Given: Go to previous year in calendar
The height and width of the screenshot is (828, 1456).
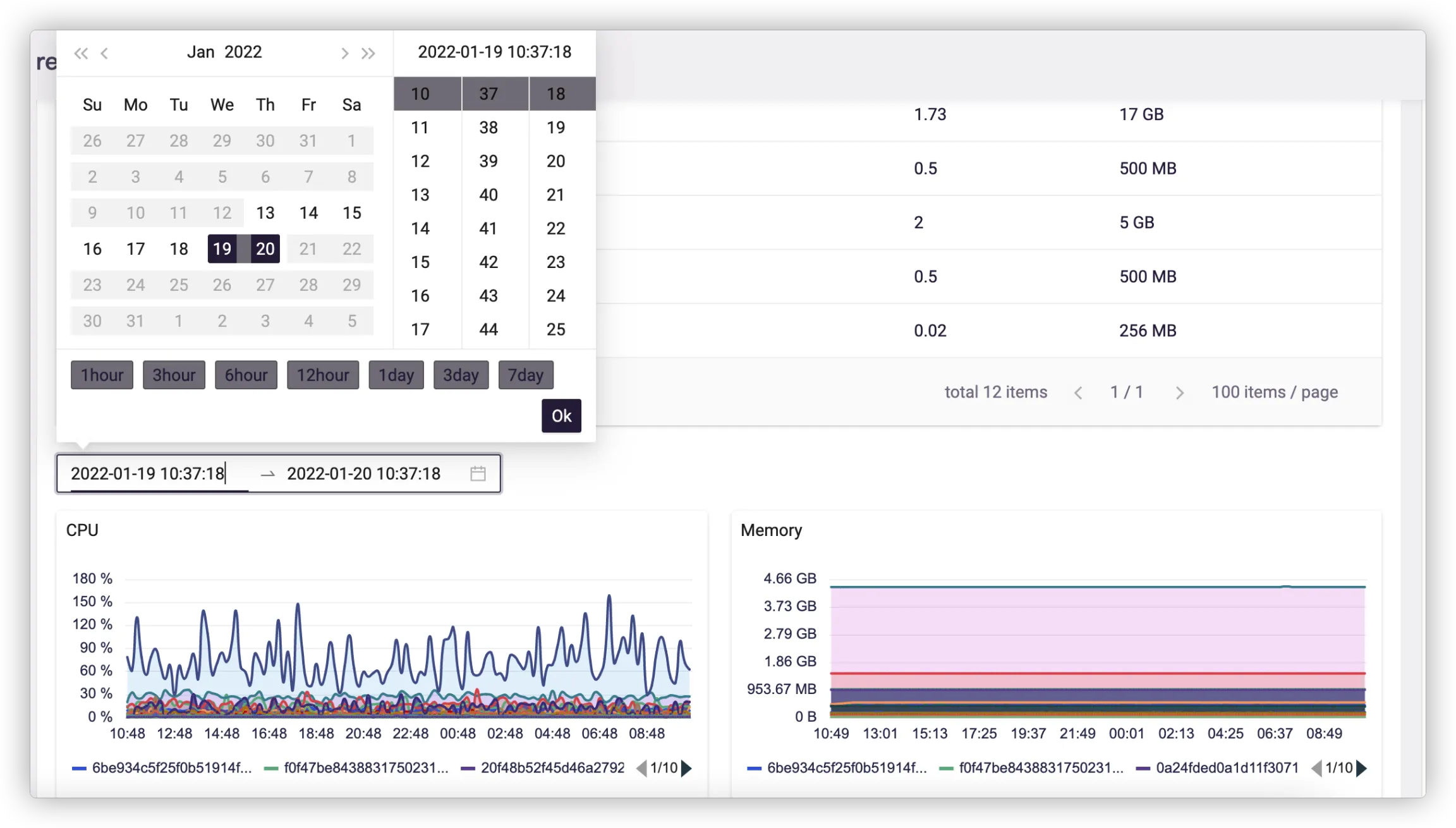Looking at the screenshot, I should (x=81, y=53).
